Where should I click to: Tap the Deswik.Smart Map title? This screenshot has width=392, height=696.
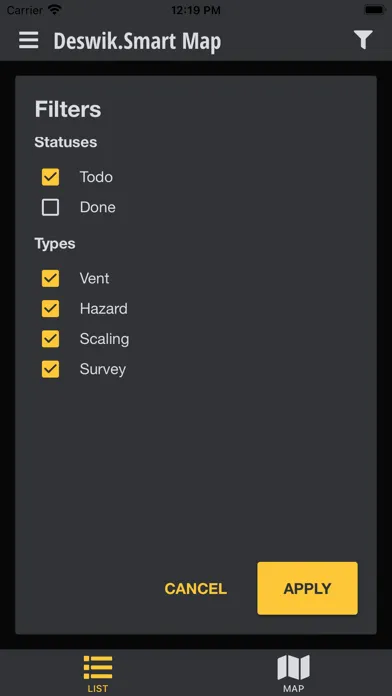[x=137, y=41]
